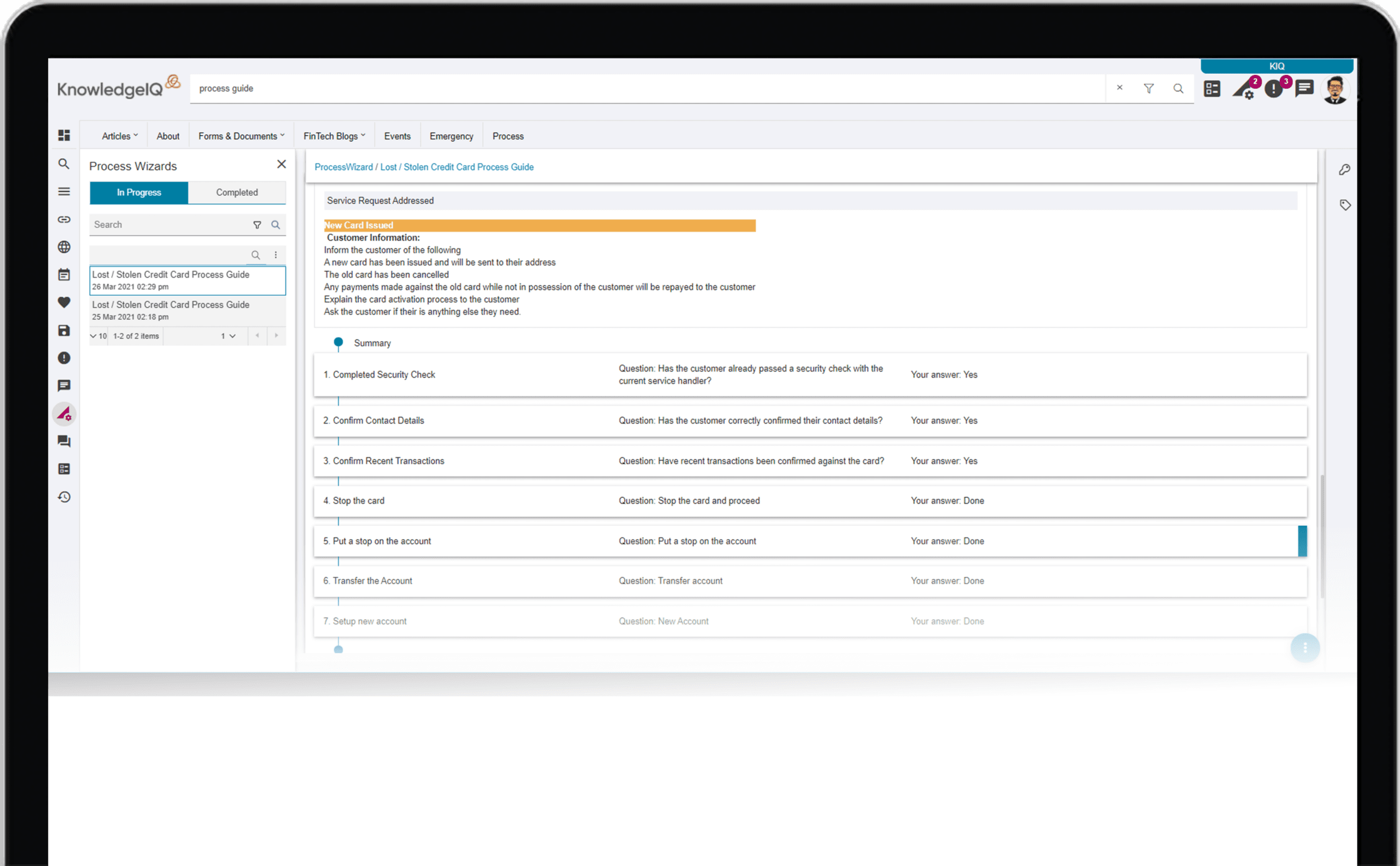Click the link chain icon in sidebar
The width and height of the screenshot is (1400, 866).
coord(64,219)
